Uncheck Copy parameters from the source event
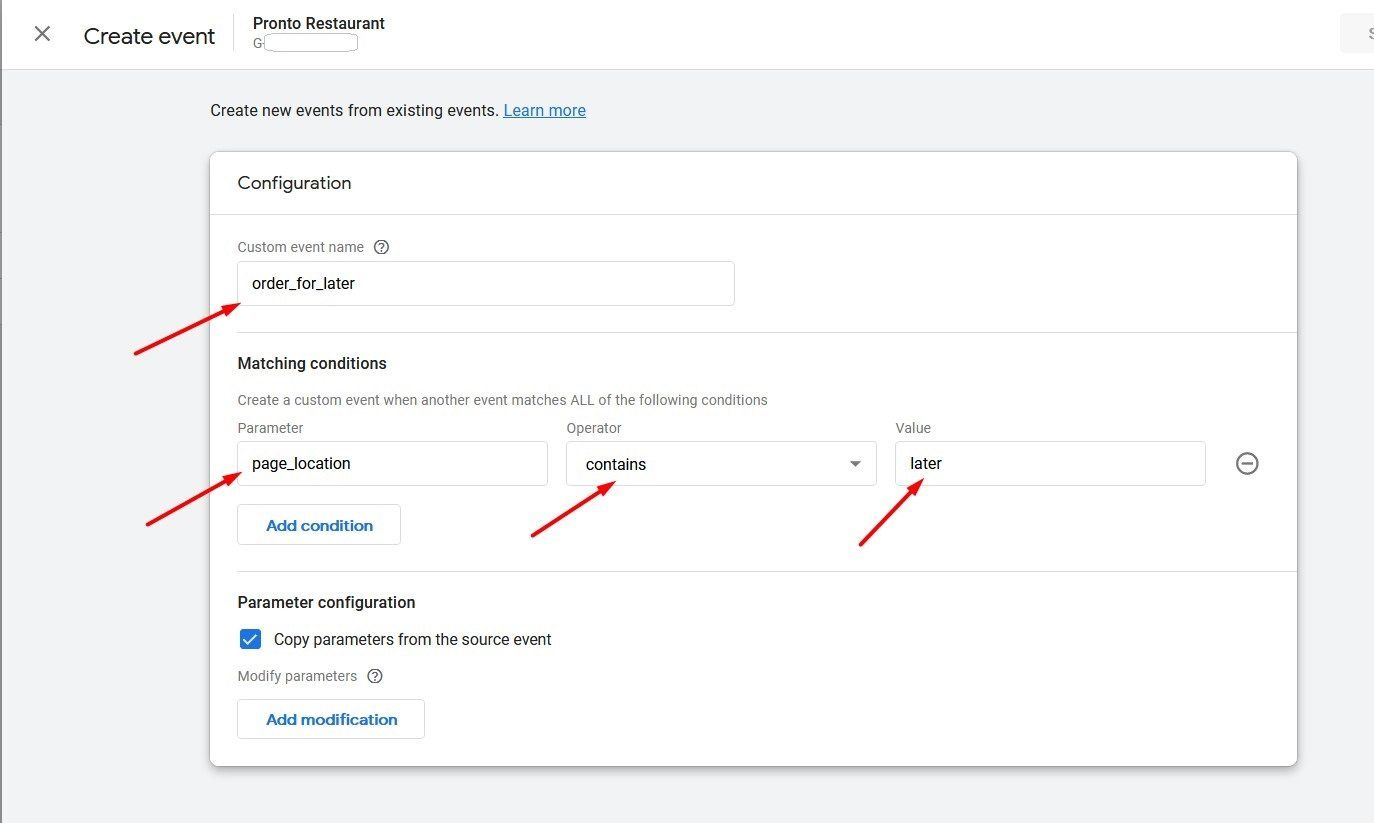 pyautogui.click(x=251, y=639)
